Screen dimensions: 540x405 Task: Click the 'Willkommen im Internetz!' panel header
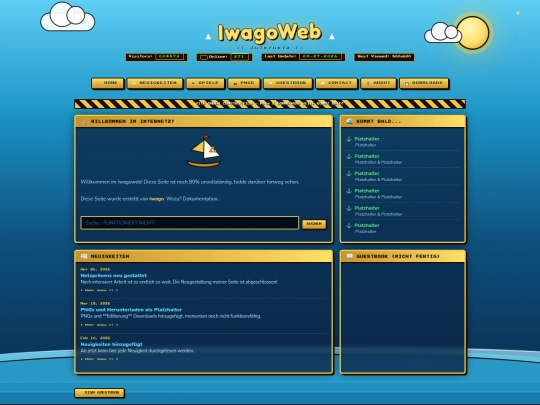click(x=204, y=122)
